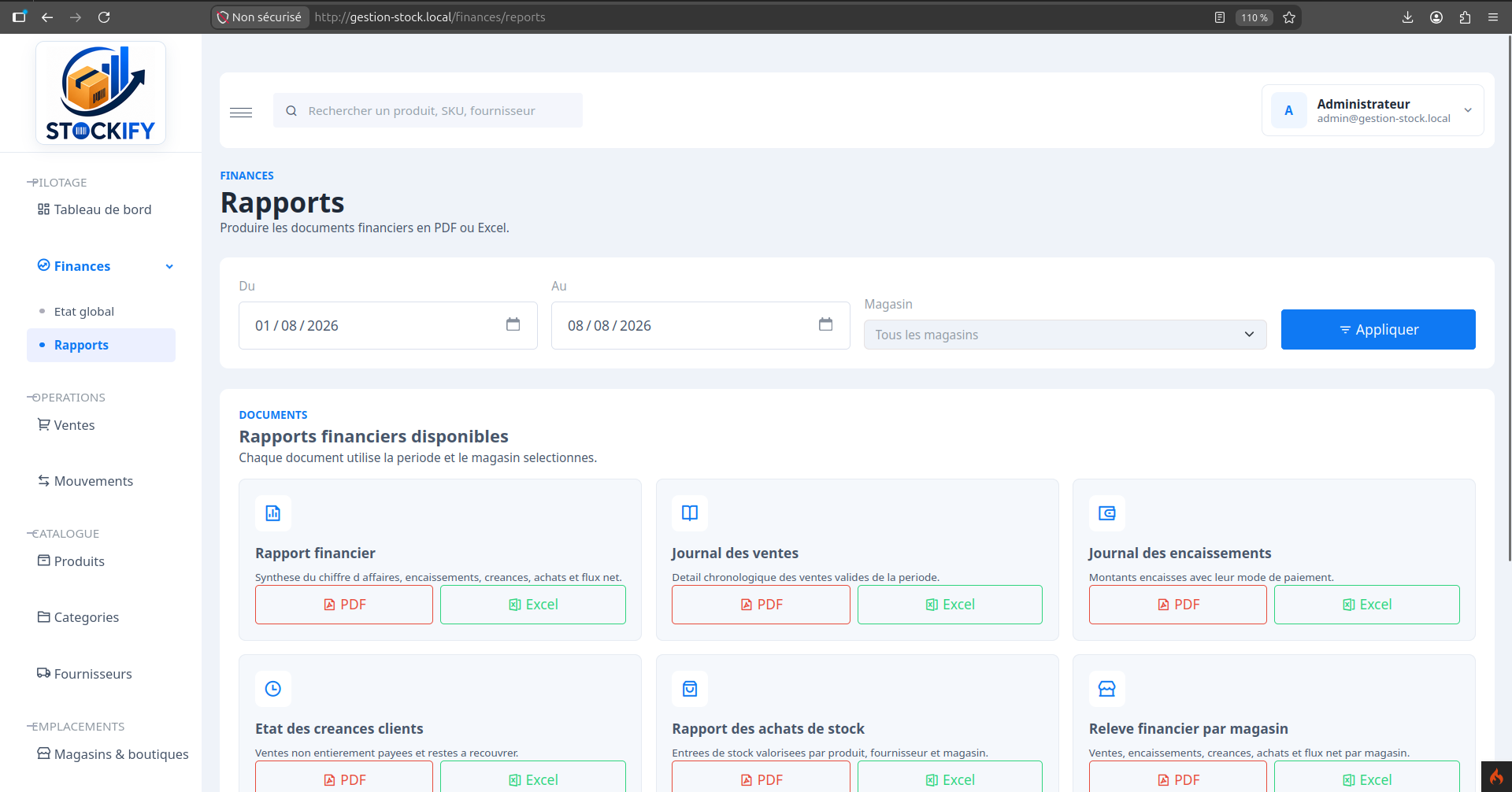Go to Etat global
This screenshot has width=1512, height=792.
coord(84,312)
